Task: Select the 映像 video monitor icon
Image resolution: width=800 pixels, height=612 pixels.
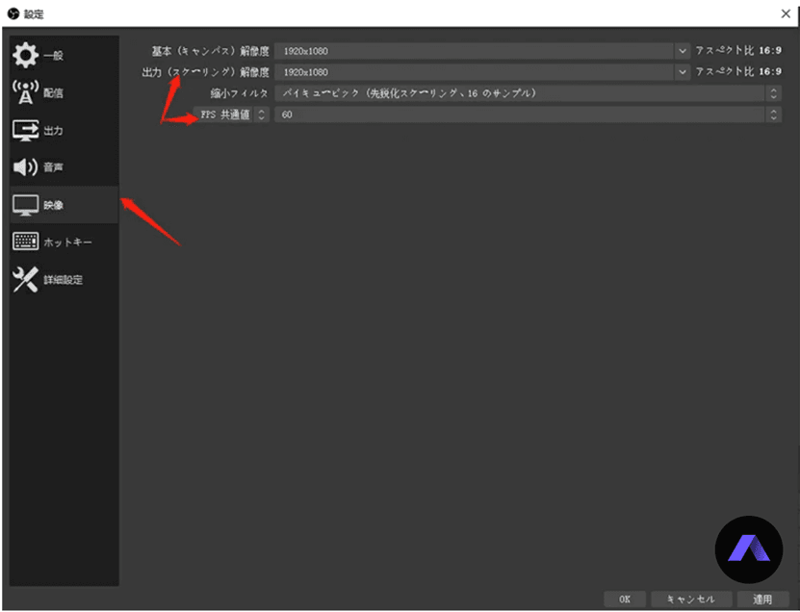Action: click(x=26, y=205)
